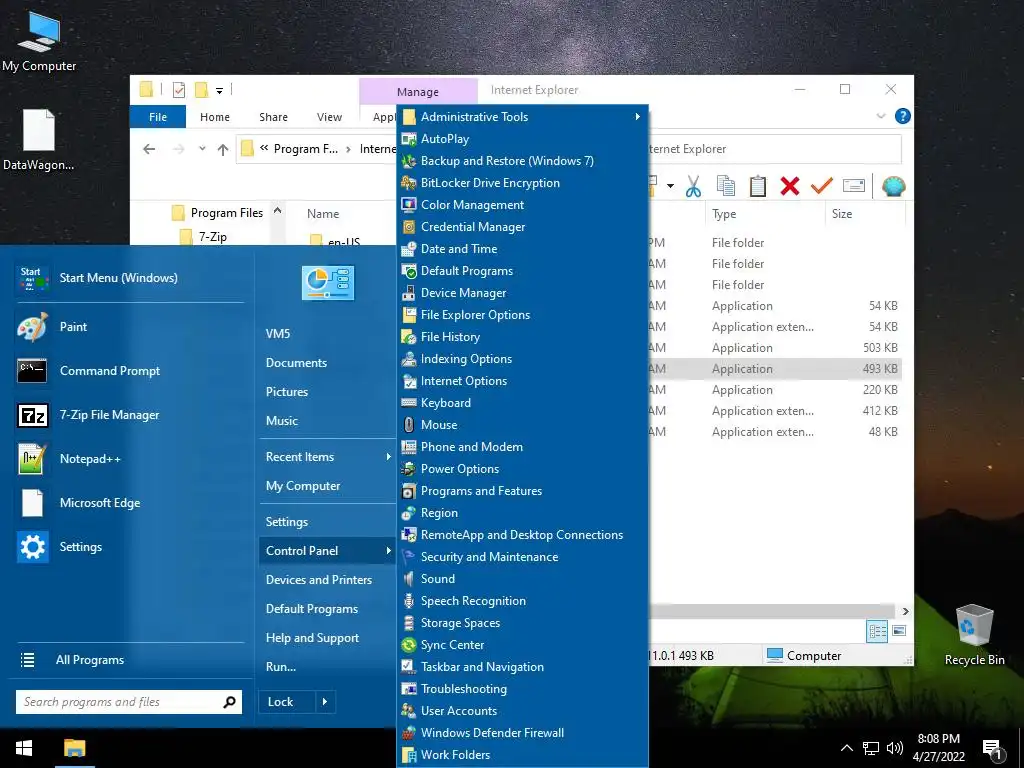The width and height of the screenshot is (1024, 768).
Task: Switch to the Home ribbon tab
Action: click(215, 117)
